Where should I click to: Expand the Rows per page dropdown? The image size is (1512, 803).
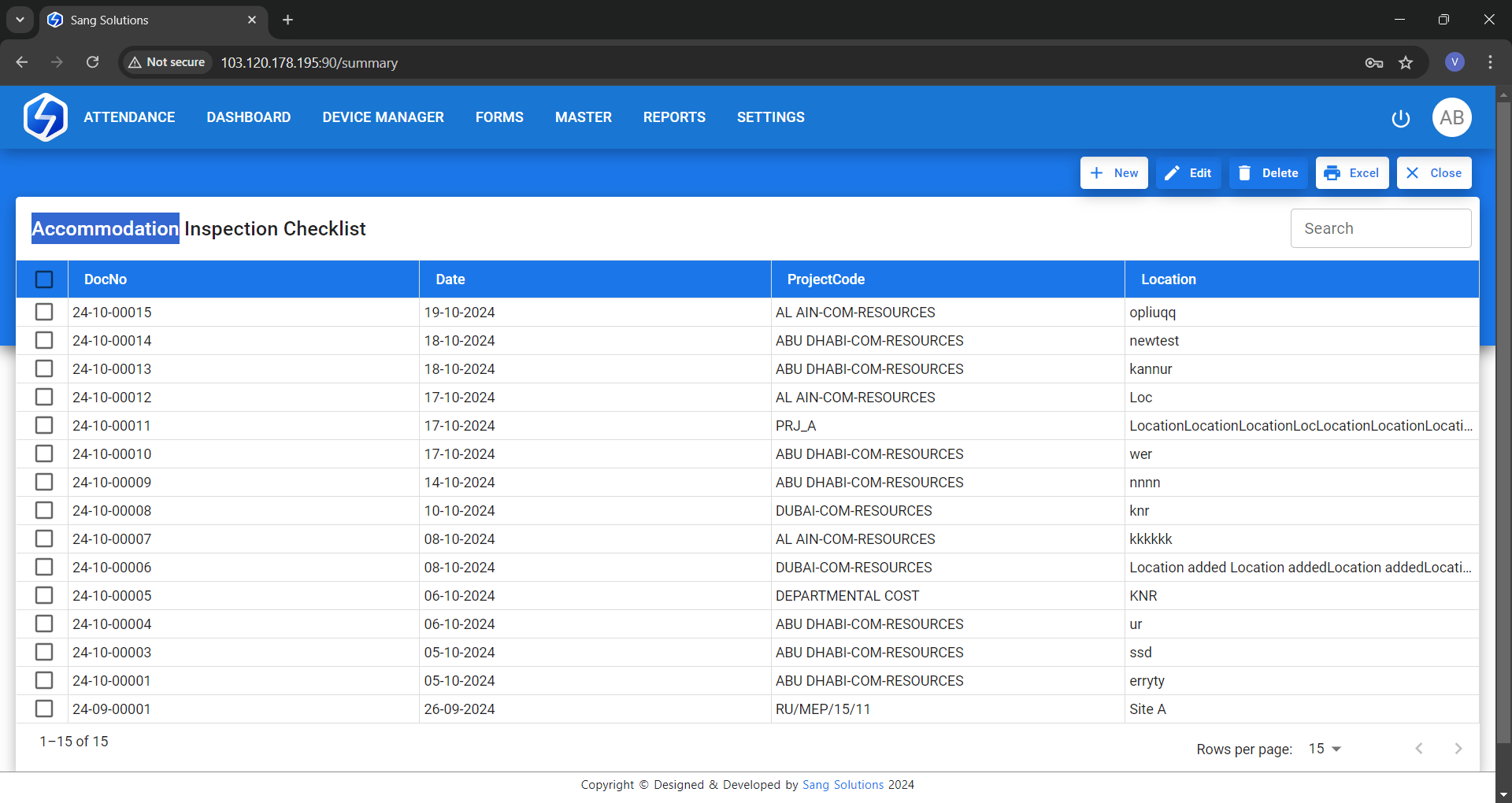(1325, 749)
